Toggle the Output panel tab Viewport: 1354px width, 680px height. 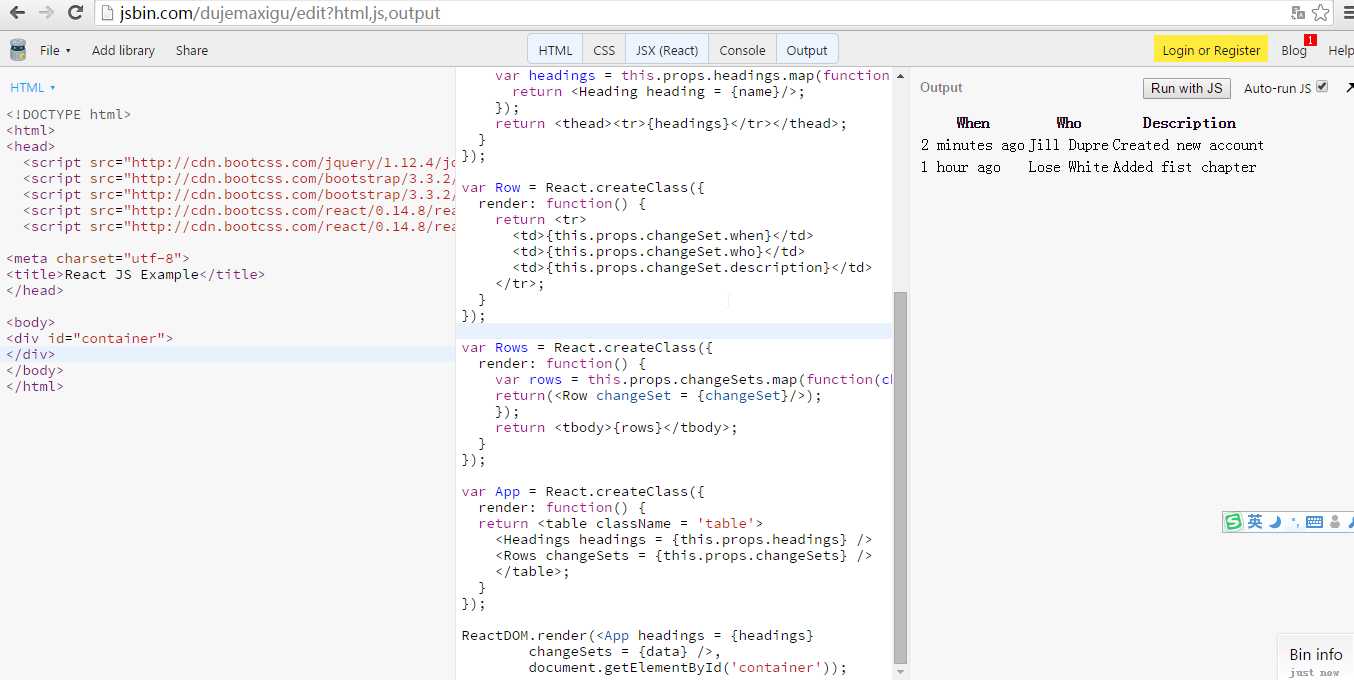[x=807, y=50]
